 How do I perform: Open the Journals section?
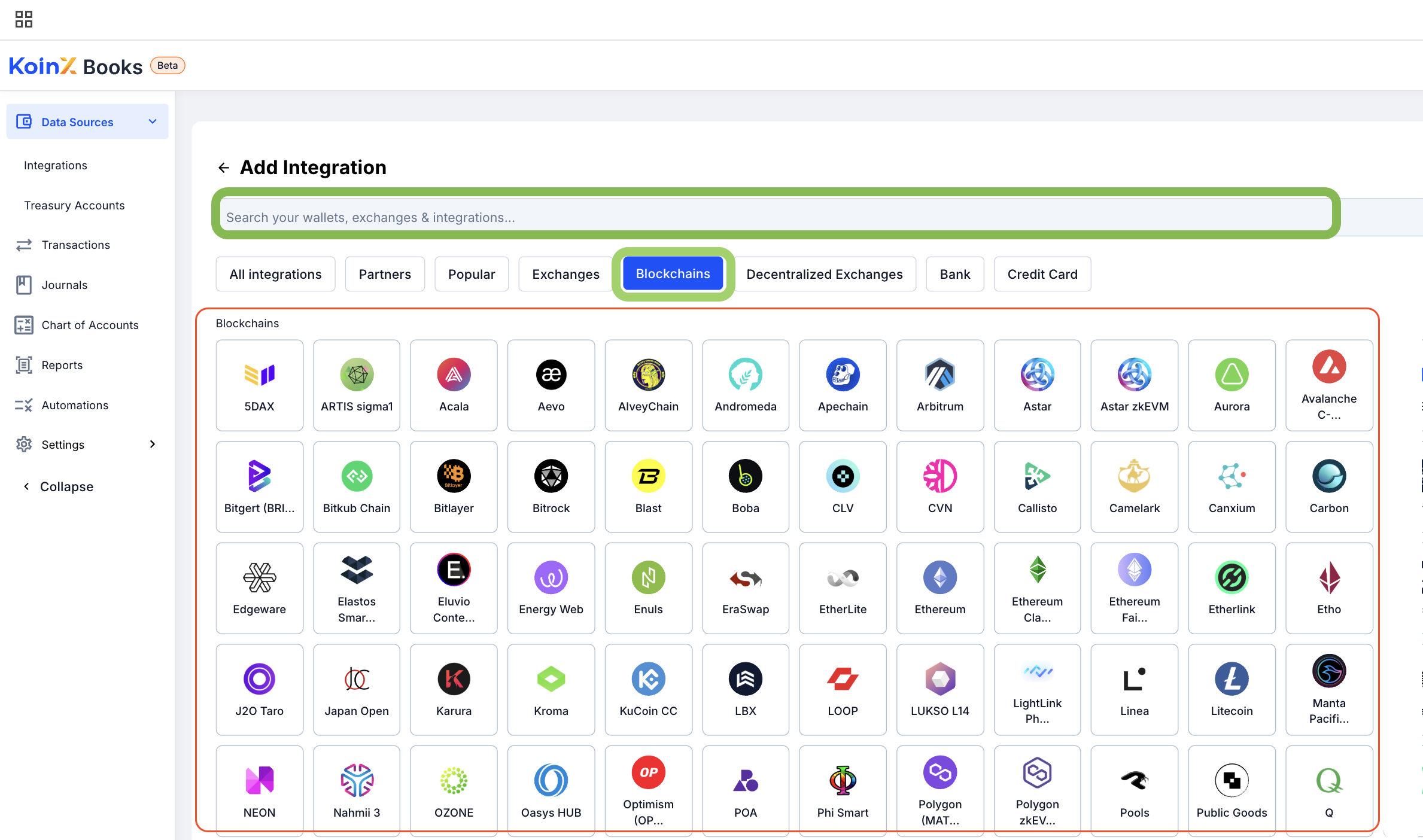[x=65, y=285]
